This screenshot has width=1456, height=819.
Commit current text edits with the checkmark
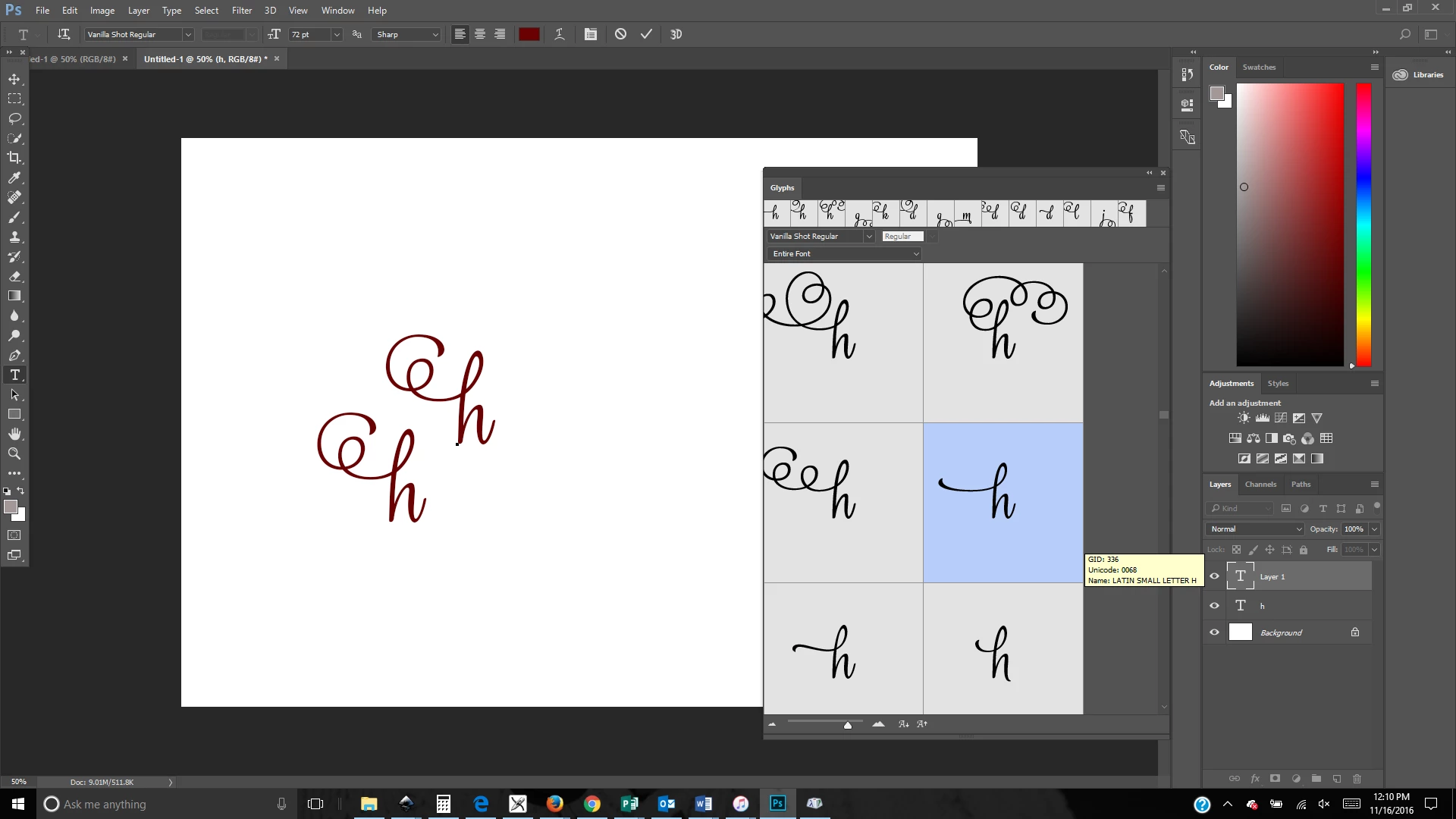pyautogui.click(x=646, y=34)
